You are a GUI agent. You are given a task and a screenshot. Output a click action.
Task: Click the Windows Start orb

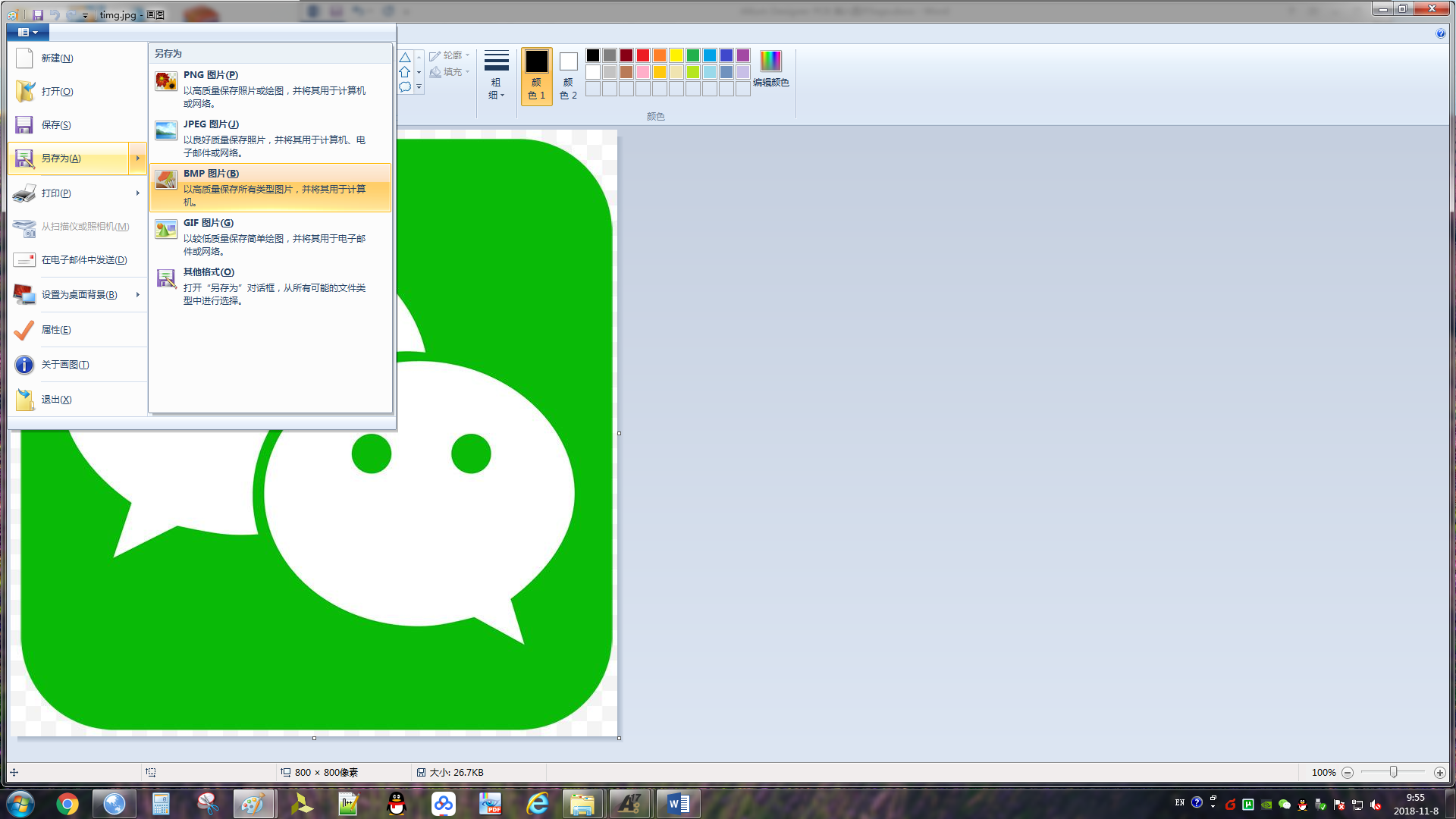pyautogui.click(x=20, y=804)
